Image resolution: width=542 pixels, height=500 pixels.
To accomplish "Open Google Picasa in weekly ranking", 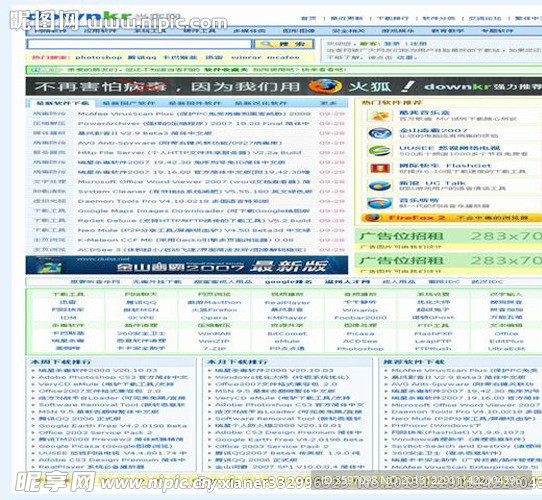I will click(x=105, y=446).
